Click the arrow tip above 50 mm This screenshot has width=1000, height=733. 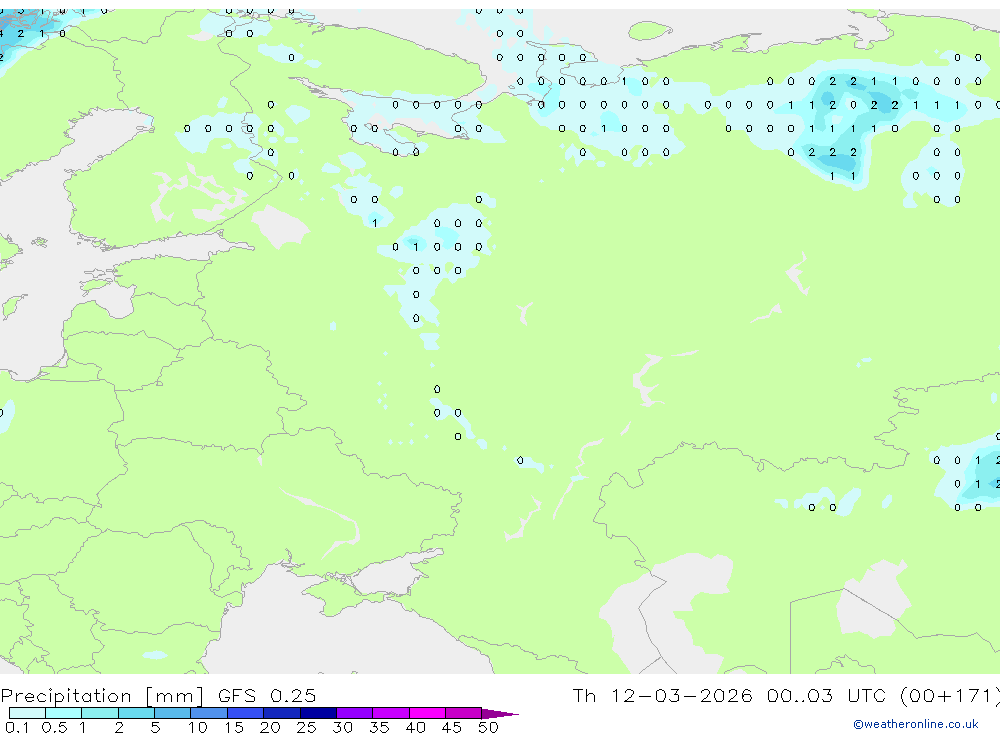pyautogui.click(x=500, y=713)
